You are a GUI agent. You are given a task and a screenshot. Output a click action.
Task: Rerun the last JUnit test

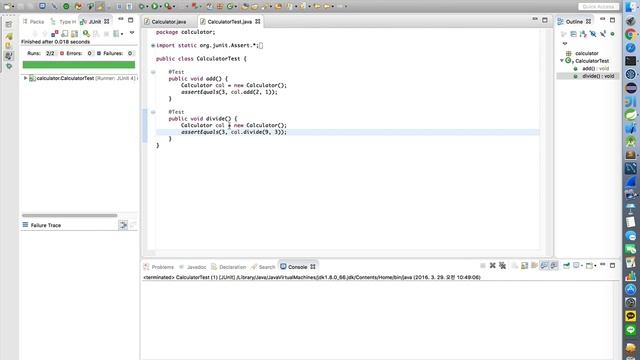[x=87, y=33]
